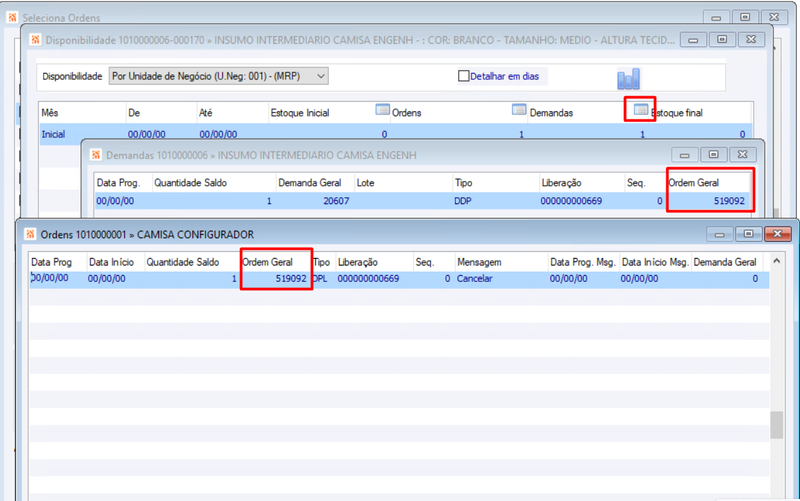Click the Estoque Inicial column header
The image size is (800, 501).
(300, 113)
